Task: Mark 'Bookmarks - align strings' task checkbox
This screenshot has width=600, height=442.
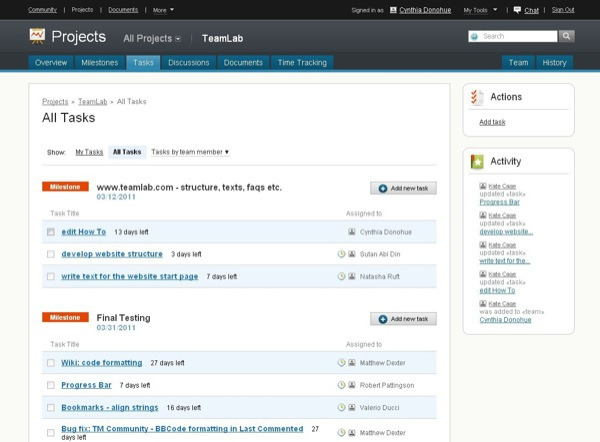Action: (51, 408)
